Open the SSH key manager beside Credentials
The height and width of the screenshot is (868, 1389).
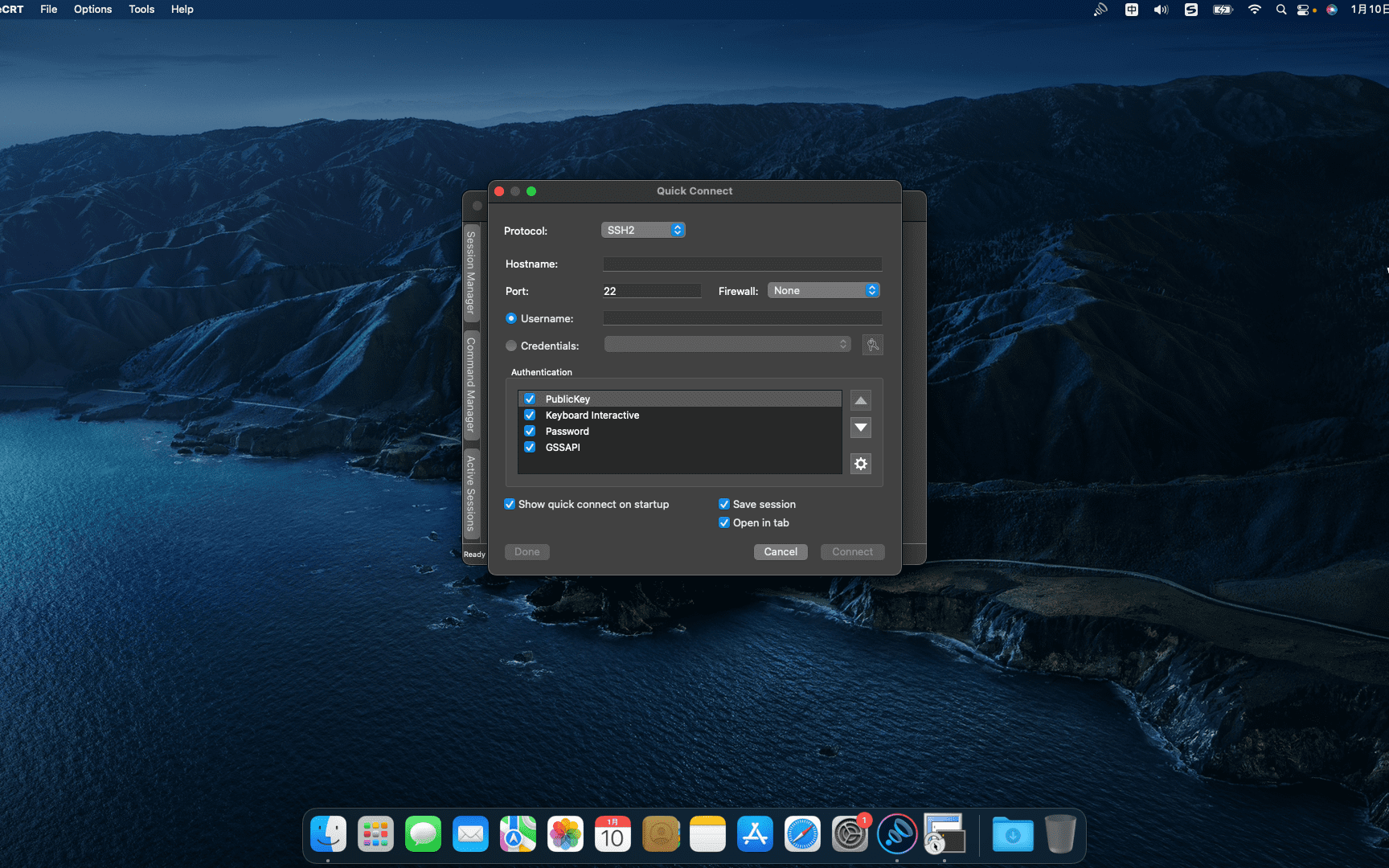[x=872, y=345]
